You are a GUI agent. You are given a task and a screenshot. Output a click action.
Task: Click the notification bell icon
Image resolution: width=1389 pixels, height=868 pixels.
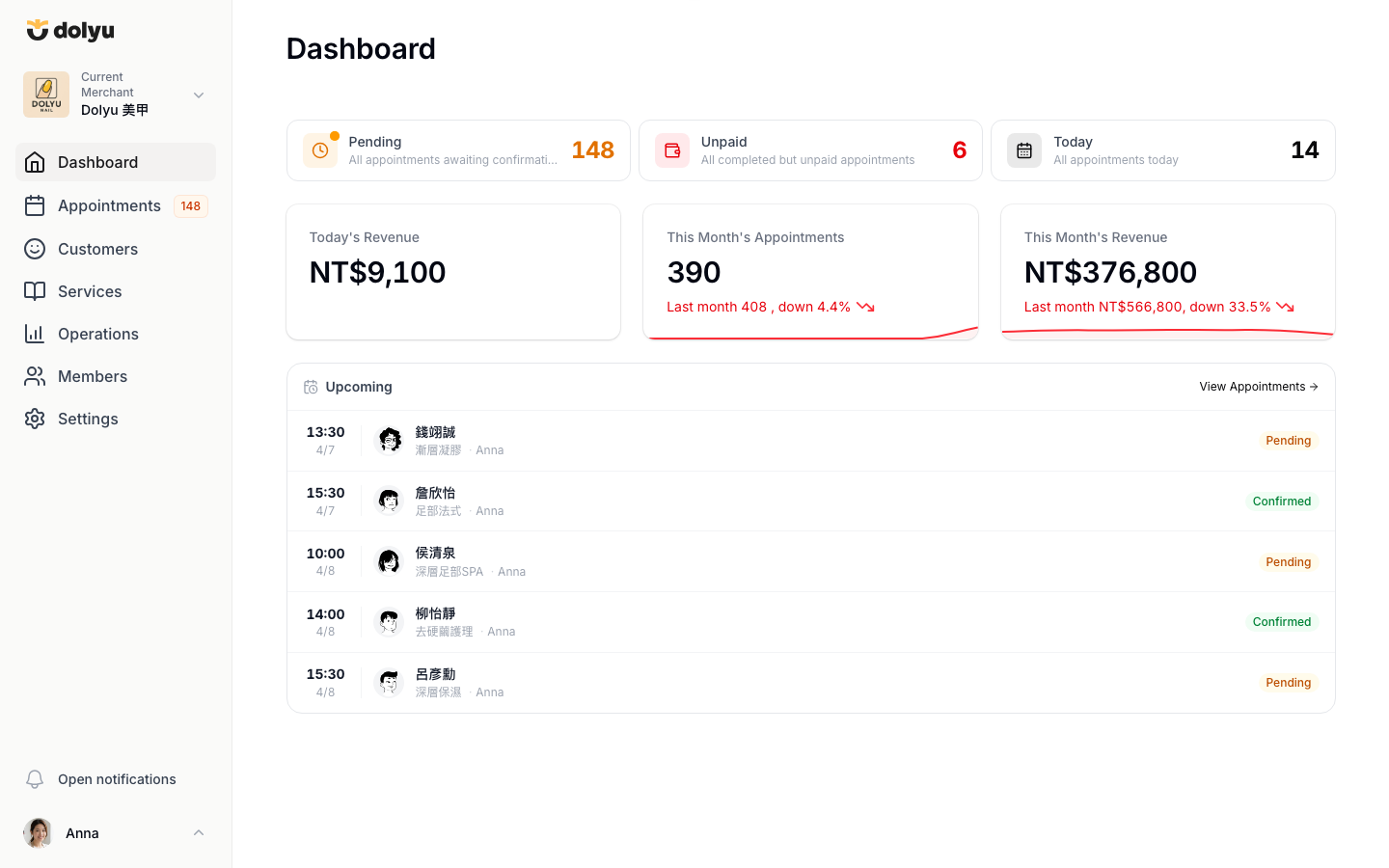35,778
